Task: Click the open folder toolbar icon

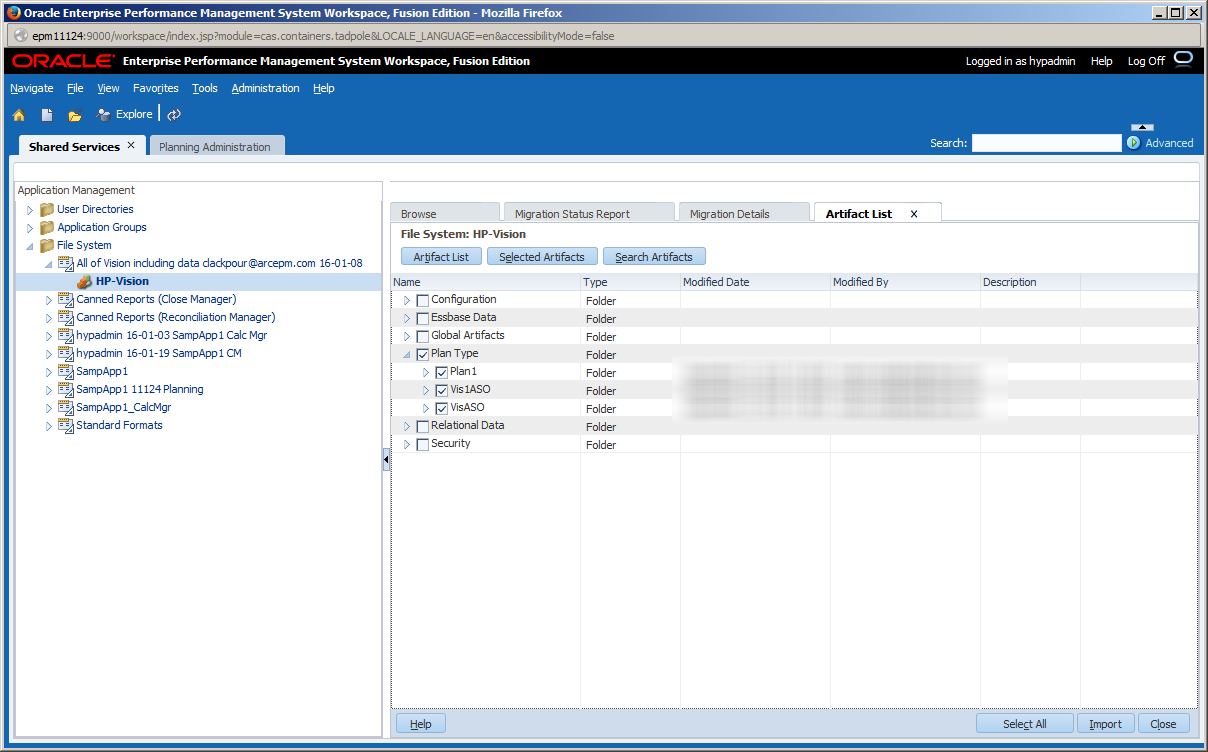Action: [74, 115]
